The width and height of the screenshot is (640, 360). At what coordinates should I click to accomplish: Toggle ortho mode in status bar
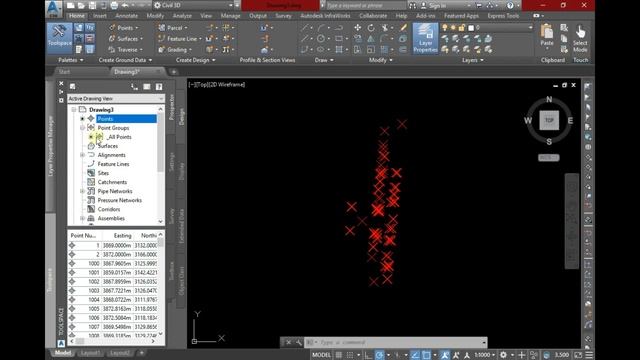(x=368, y=355)
